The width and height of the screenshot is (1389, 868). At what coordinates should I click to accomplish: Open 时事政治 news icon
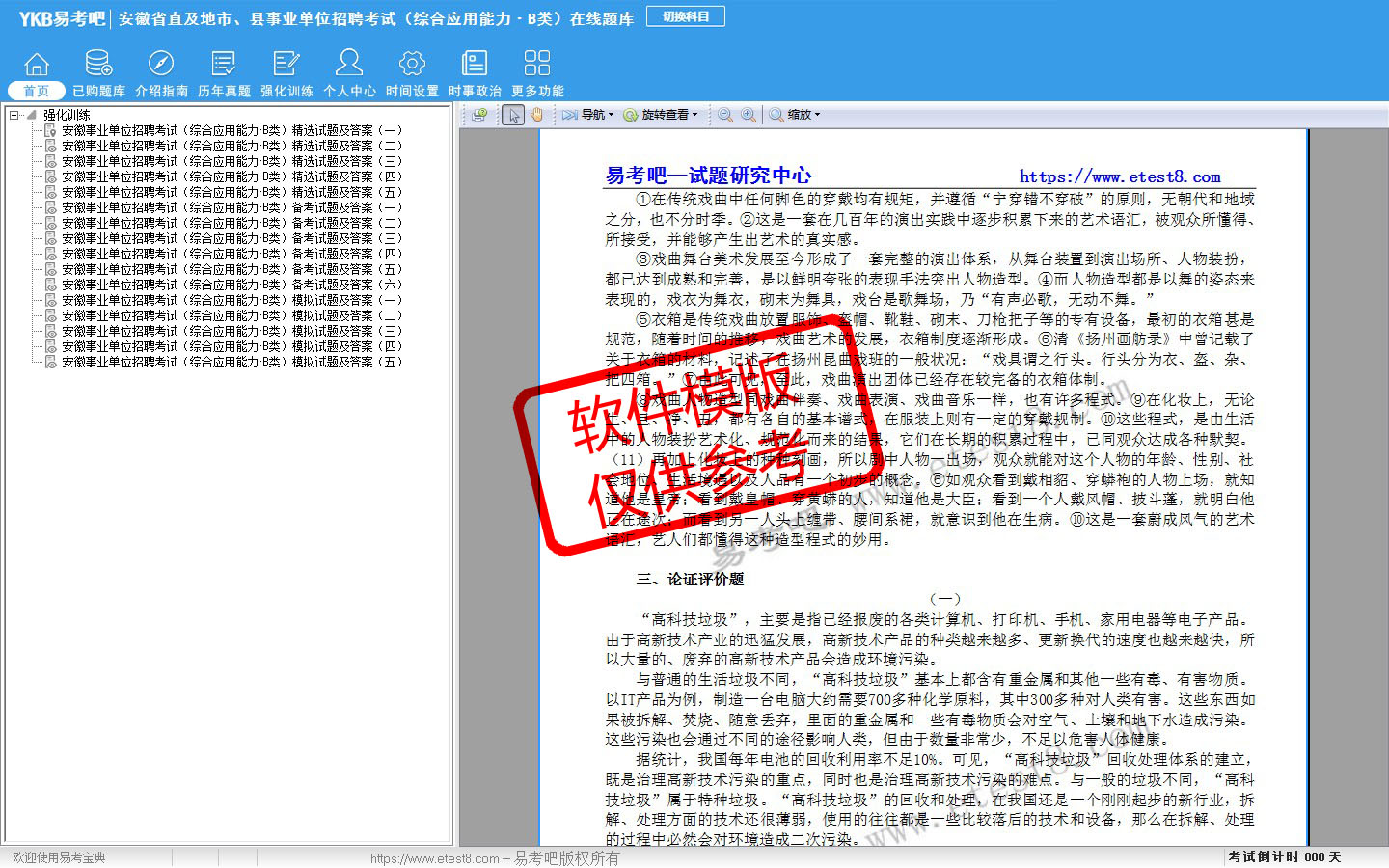pyautogui.click(x=475, y=72)
